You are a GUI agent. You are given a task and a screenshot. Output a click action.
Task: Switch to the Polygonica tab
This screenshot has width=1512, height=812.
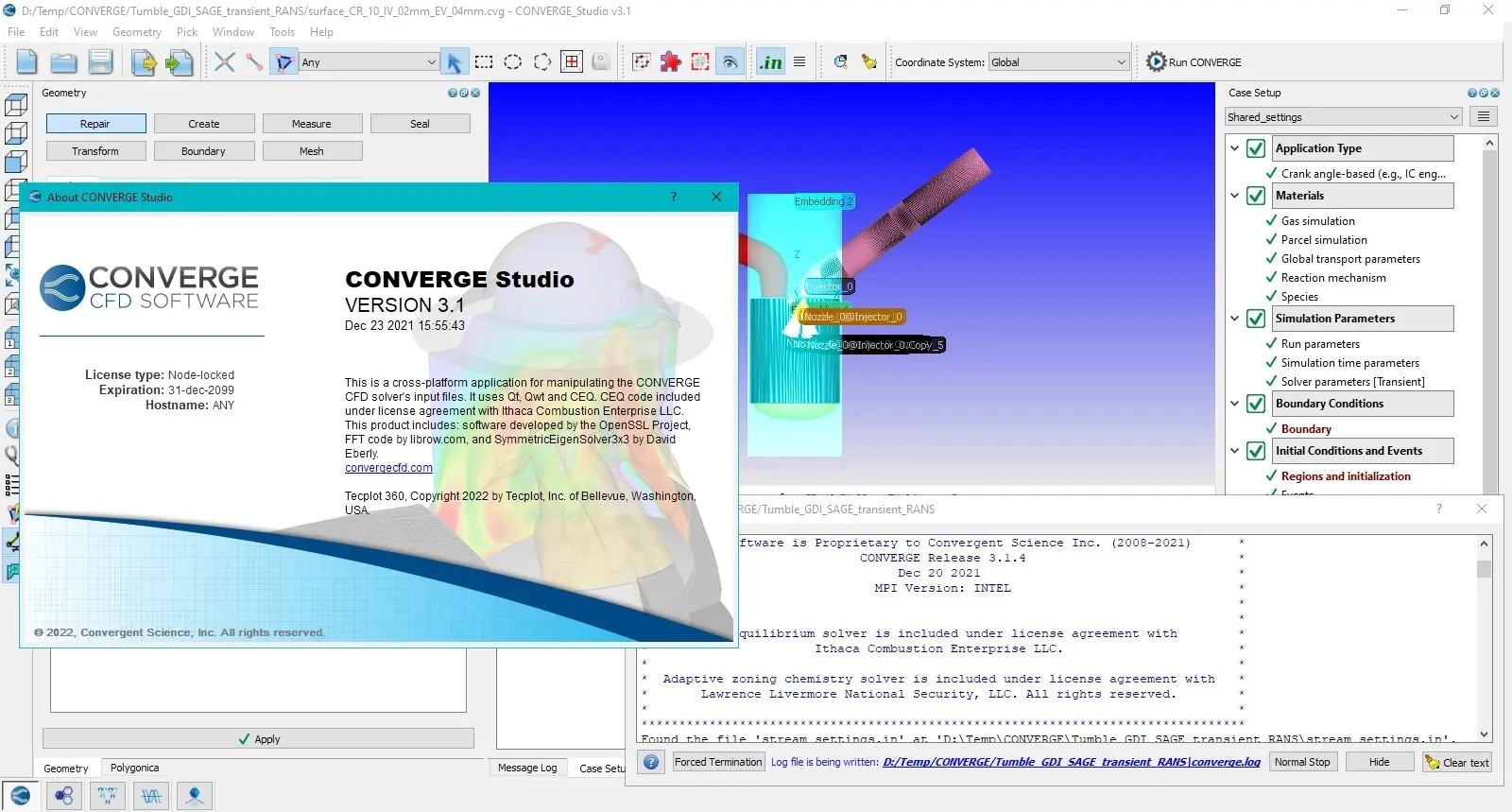pos(134,768)
